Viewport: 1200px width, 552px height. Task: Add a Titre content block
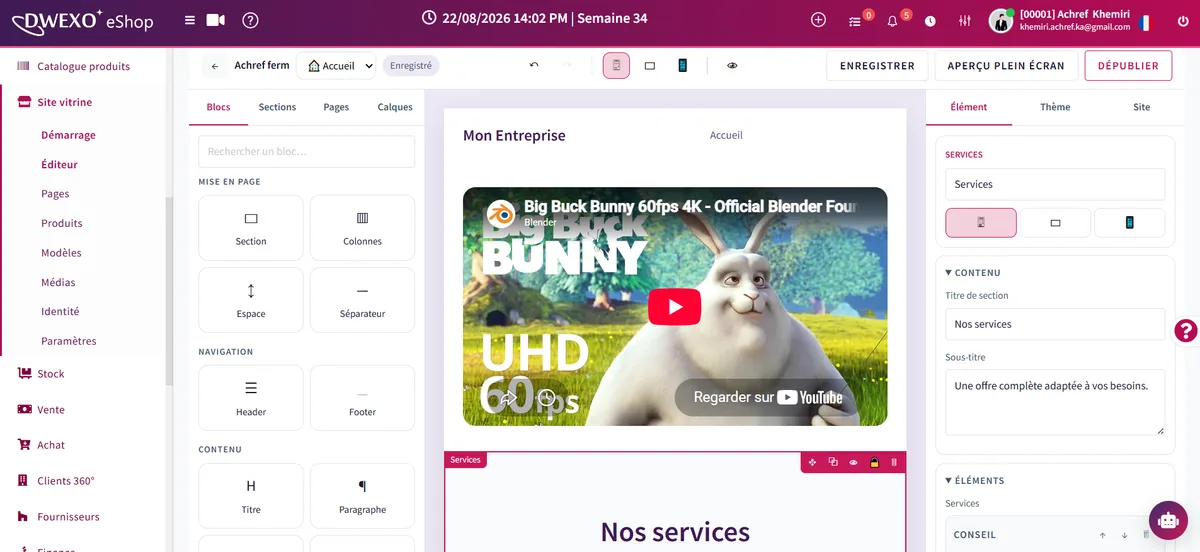point(251,496)
